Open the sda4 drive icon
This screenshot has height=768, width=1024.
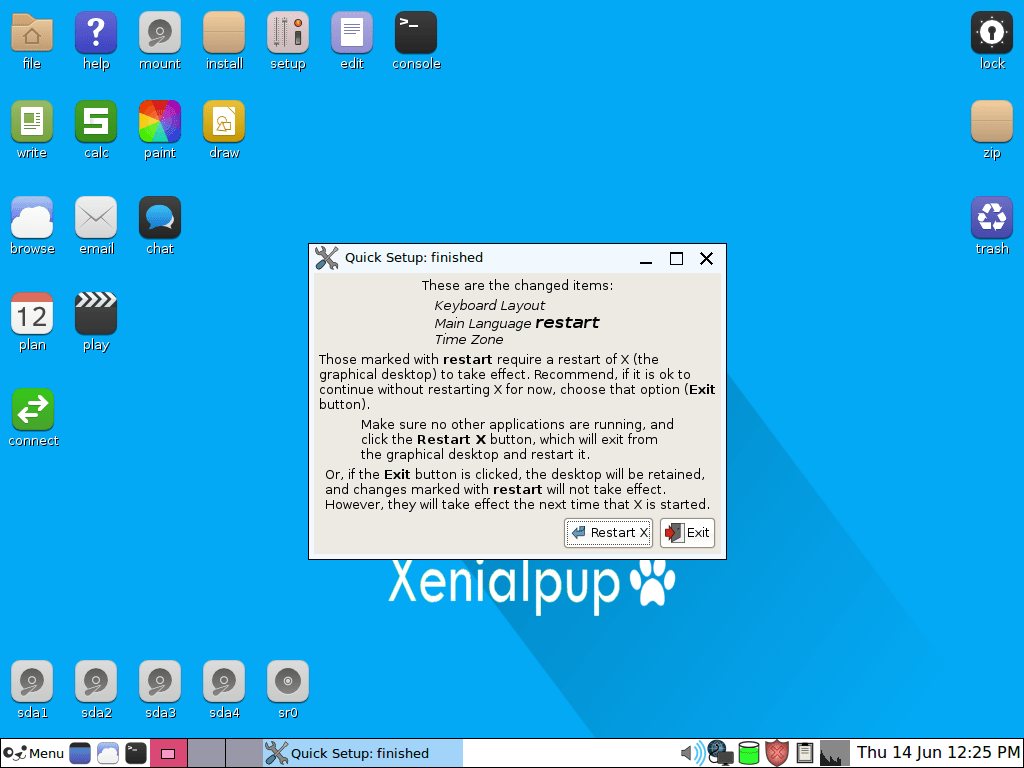point(223,681)
